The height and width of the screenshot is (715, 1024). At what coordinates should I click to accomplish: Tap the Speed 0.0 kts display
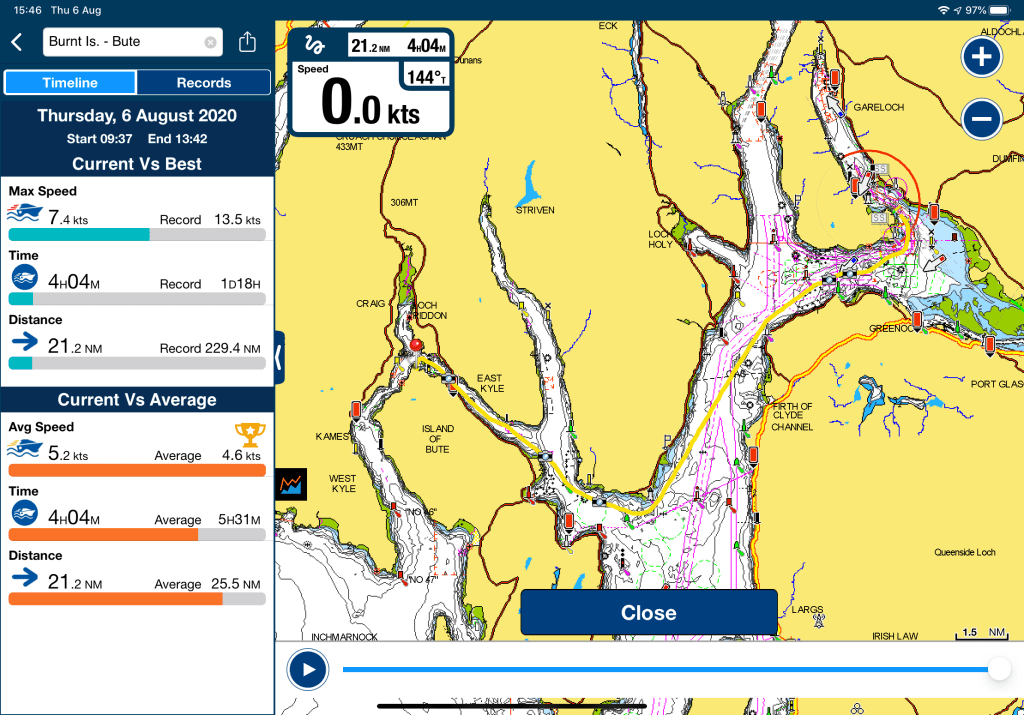[x=370, y=102]
